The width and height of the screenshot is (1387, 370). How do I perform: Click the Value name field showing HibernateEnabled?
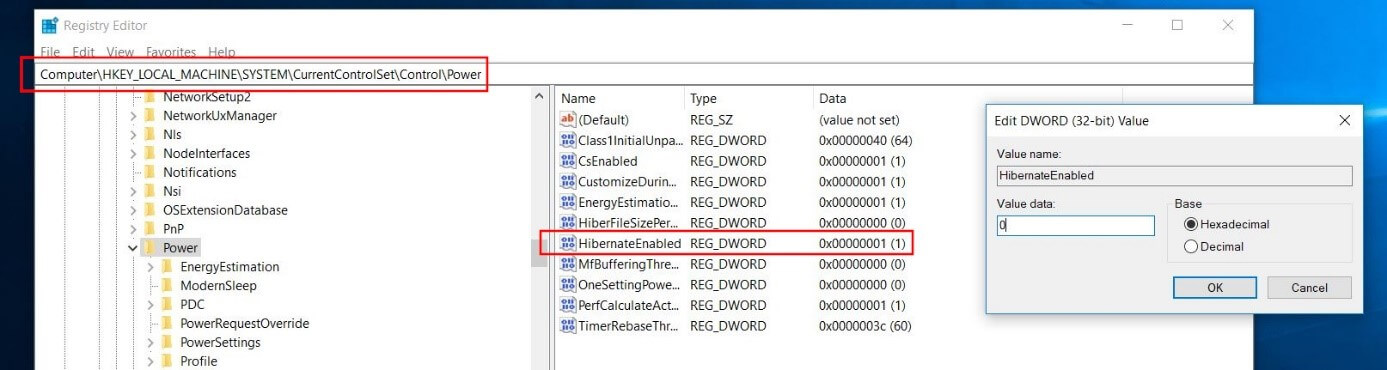coord(1174,175)
